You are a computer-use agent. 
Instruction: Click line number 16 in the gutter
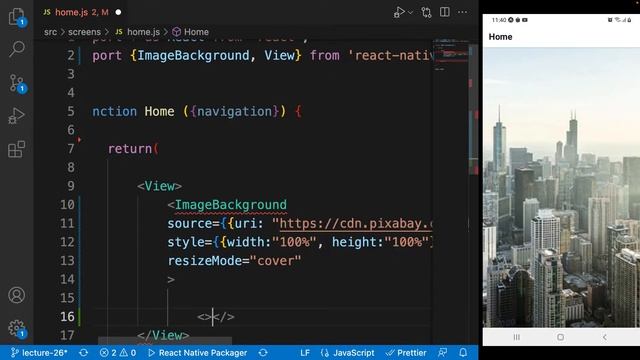[x=67, y=316]
